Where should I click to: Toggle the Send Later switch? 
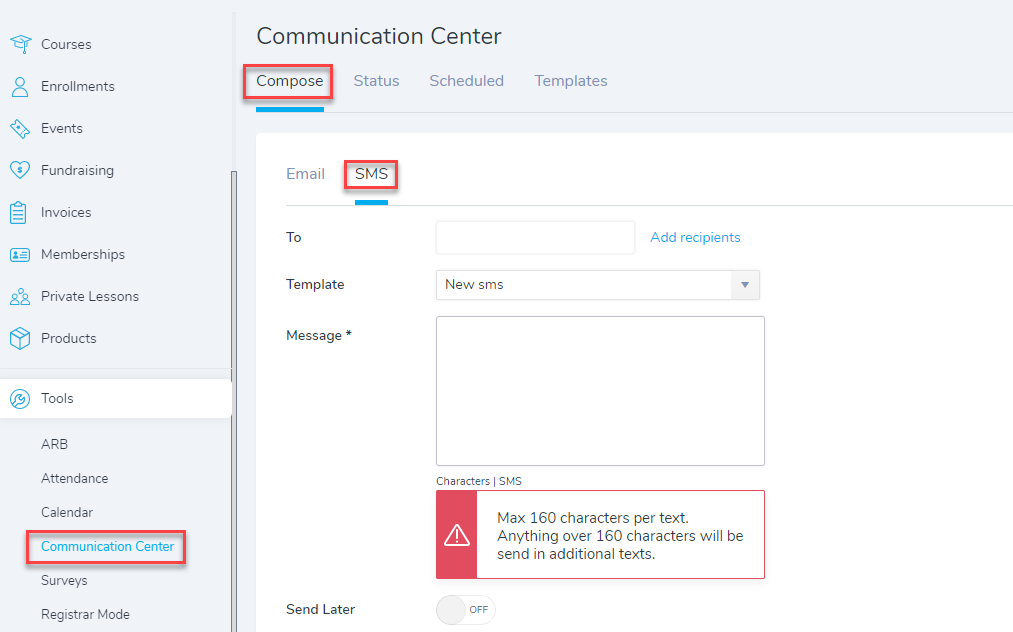(x=466, y=609)
